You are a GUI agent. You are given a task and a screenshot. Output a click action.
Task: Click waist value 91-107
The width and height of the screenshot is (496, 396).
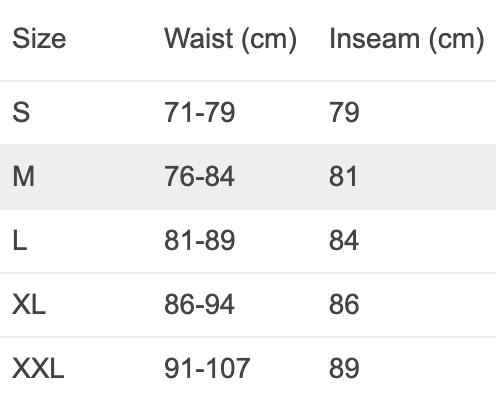coord(207,368)
